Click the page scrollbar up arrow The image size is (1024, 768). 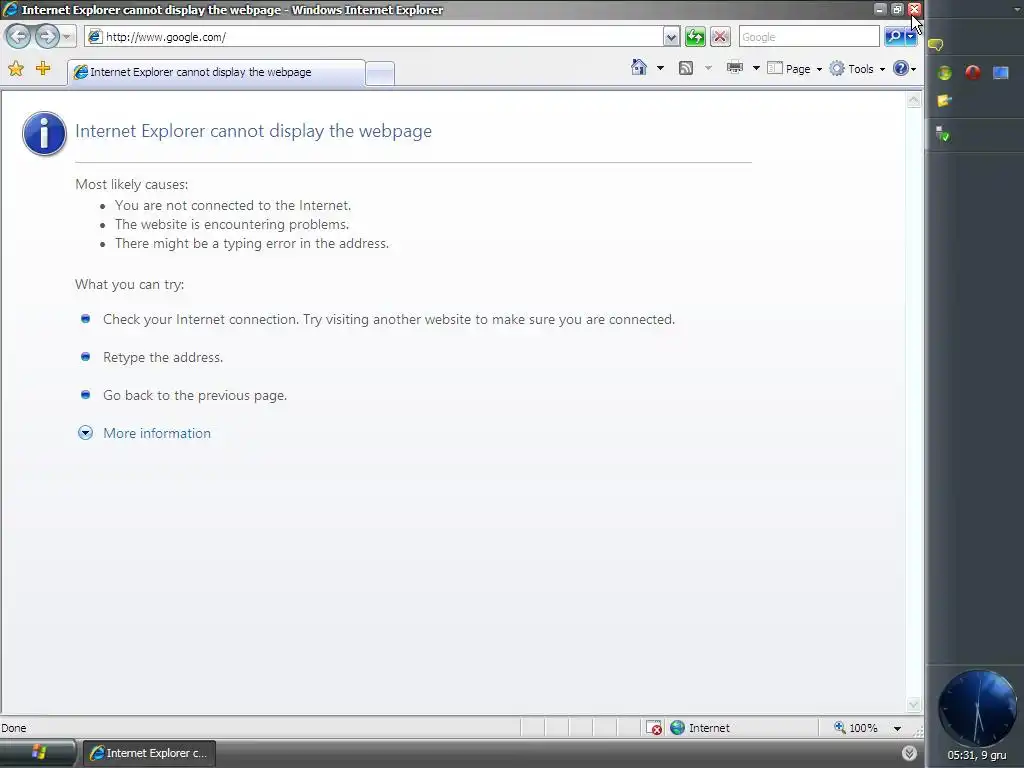click(914, 100)
